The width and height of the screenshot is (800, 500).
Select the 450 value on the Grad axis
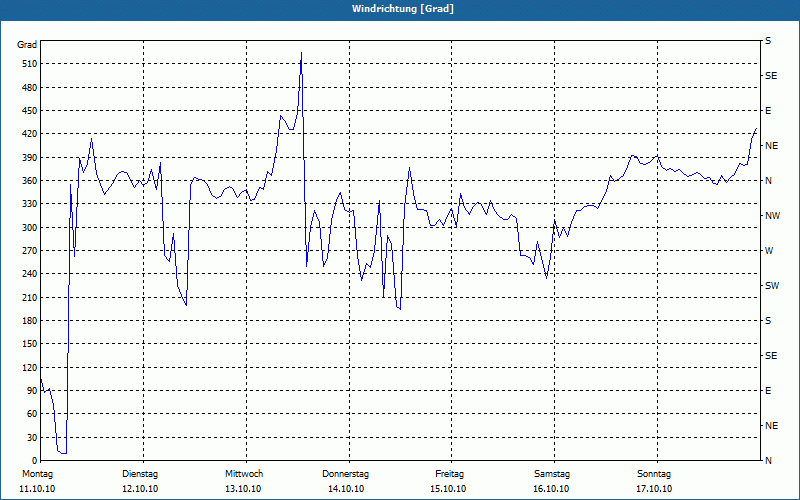(x=30, y=111)
